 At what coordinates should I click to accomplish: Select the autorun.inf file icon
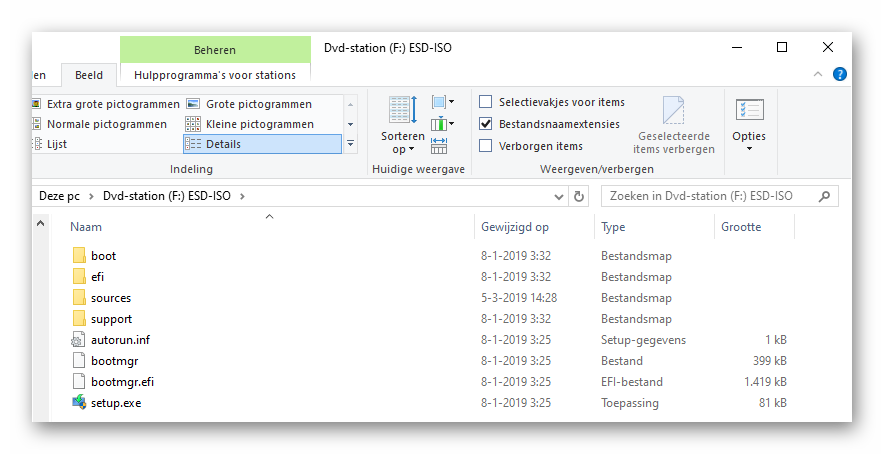coord(78,340)
